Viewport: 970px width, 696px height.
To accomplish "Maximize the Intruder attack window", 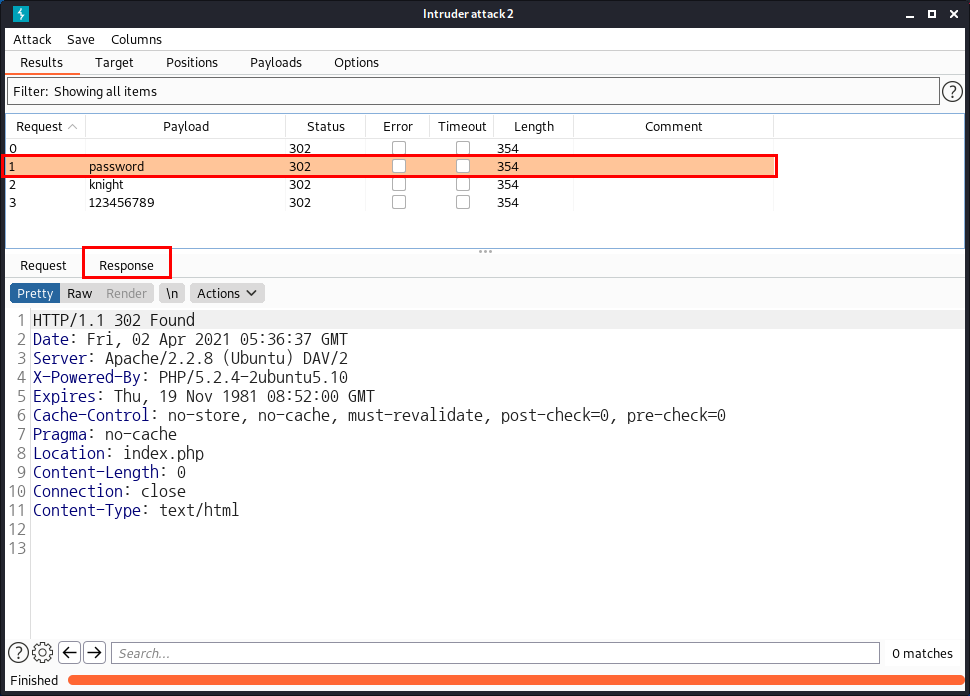I will coord(932,14).
